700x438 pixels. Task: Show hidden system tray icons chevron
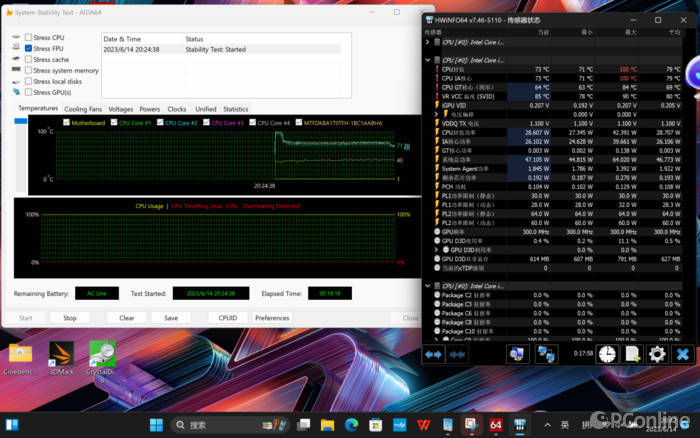click(x=547, y=425)
